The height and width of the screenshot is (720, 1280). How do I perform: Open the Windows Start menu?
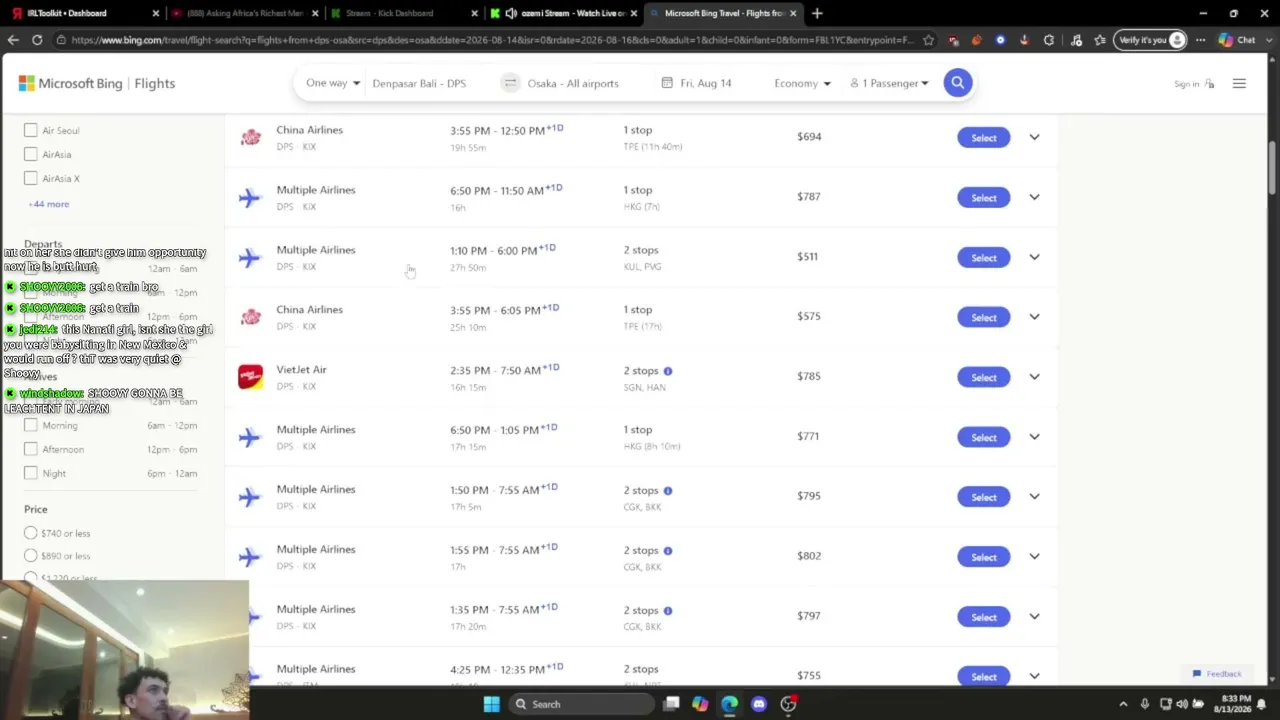pyautogui.click(x=491, y=704)
